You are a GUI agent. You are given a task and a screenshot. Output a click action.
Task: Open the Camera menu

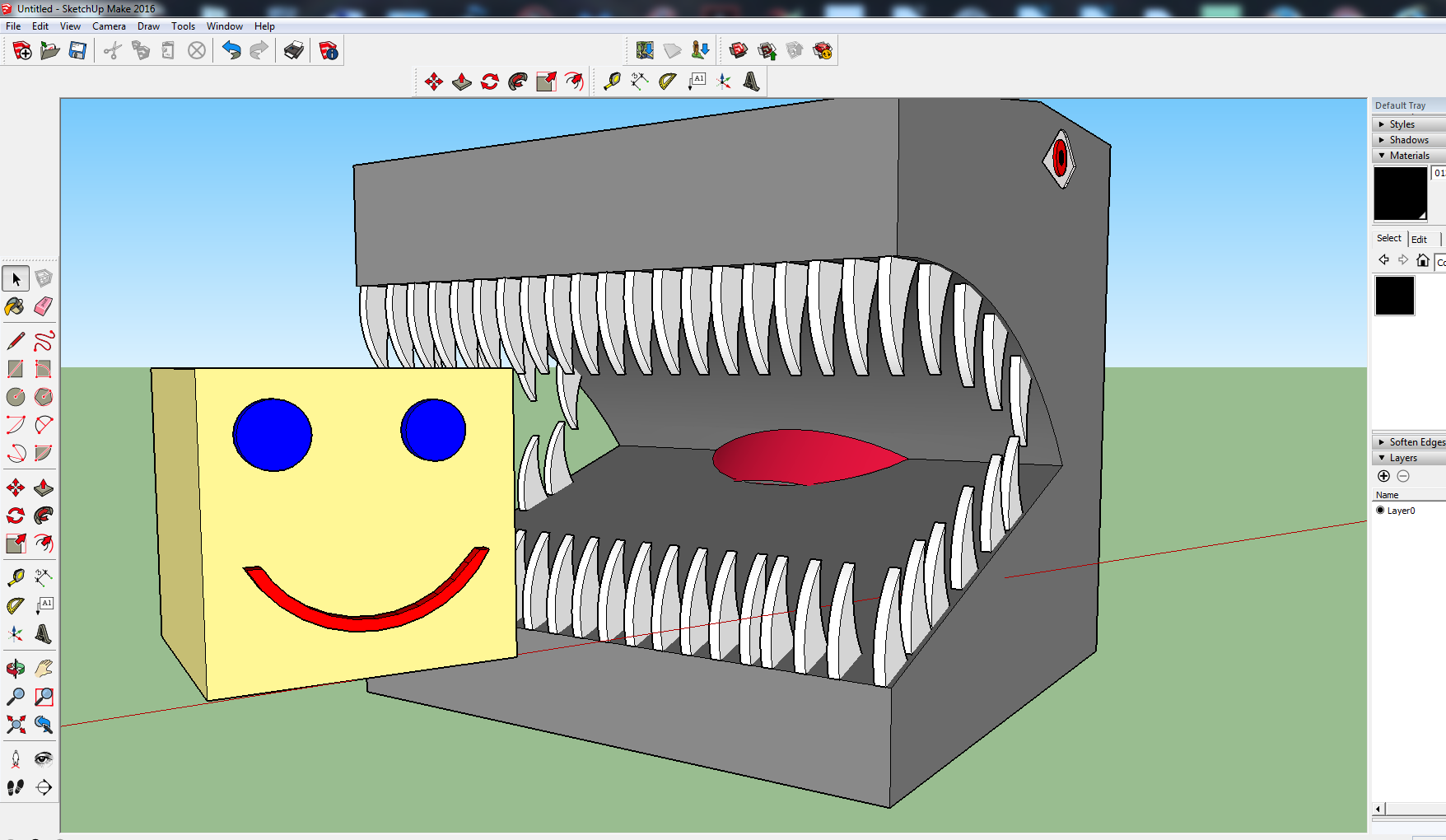coord(109,26)
